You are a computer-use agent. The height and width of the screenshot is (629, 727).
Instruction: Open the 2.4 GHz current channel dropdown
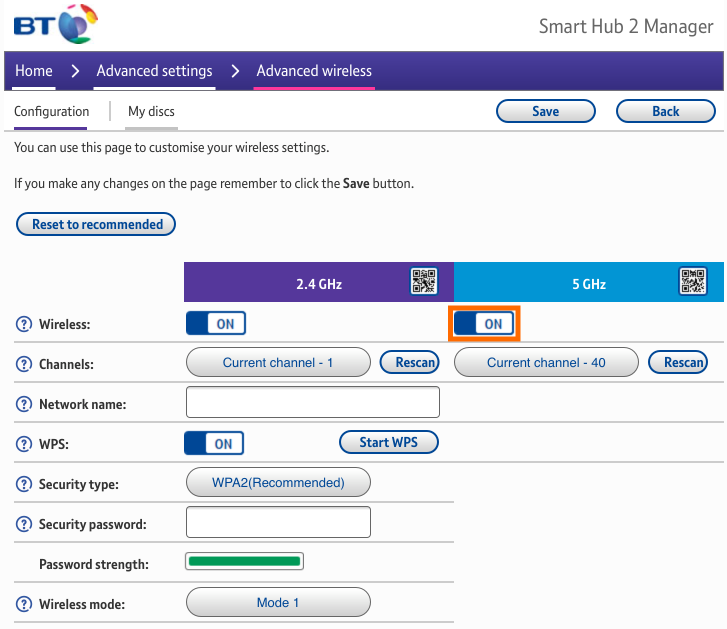pyautogui.click(x=278, y=362)
